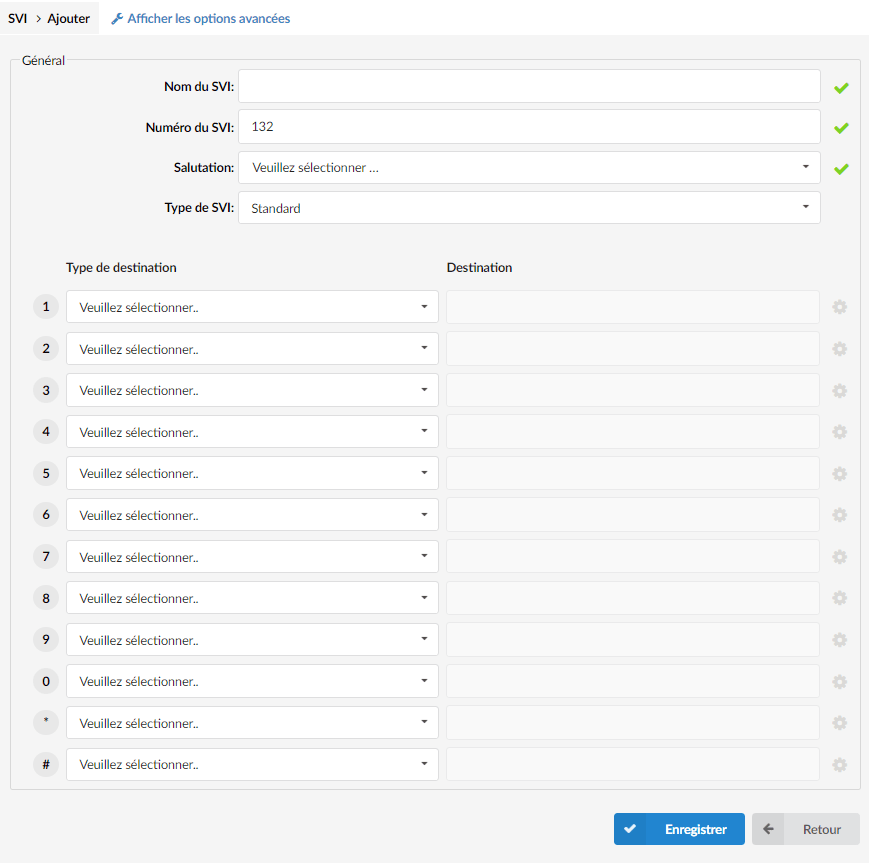Open the Salutation dropdown
This screenshot has height=865, width=869.
point(529,167)
